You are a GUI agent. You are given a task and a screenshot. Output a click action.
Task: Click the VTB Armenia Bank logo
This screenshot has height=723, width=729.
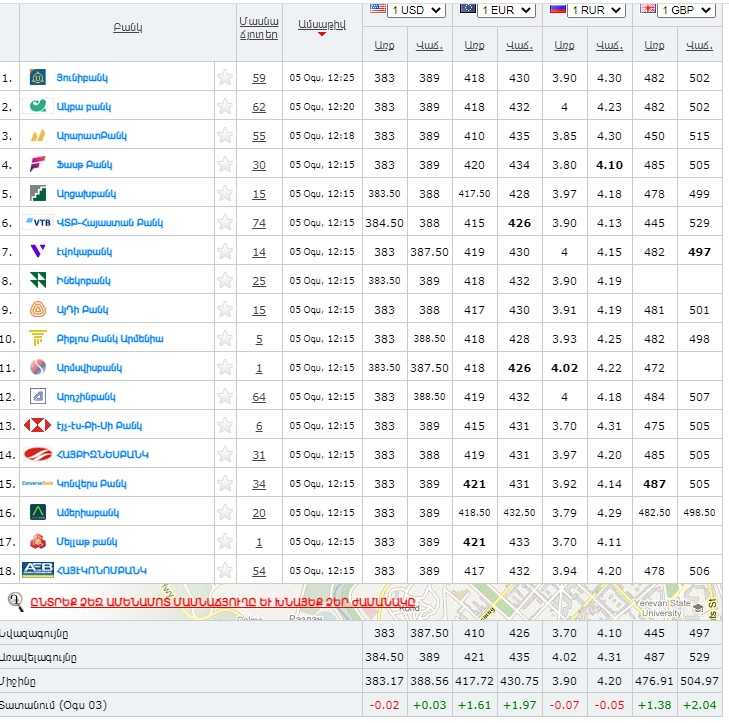(x=37, y=223)
